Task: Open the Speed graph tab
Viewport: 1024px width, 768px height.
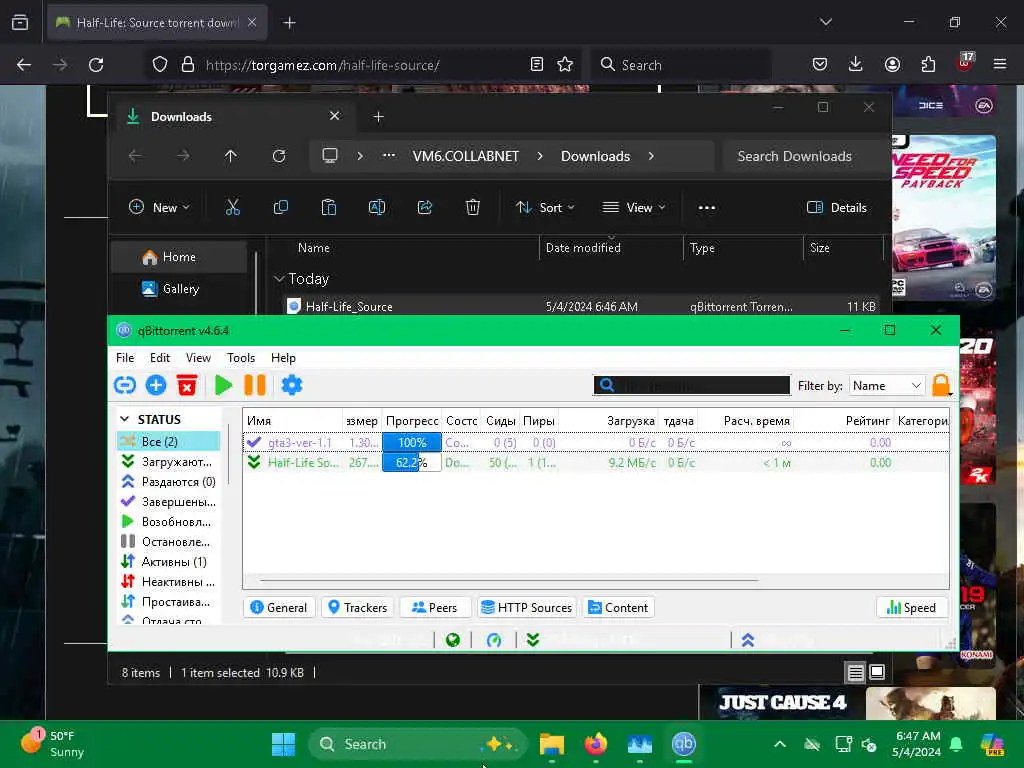Action: (912, 607)
